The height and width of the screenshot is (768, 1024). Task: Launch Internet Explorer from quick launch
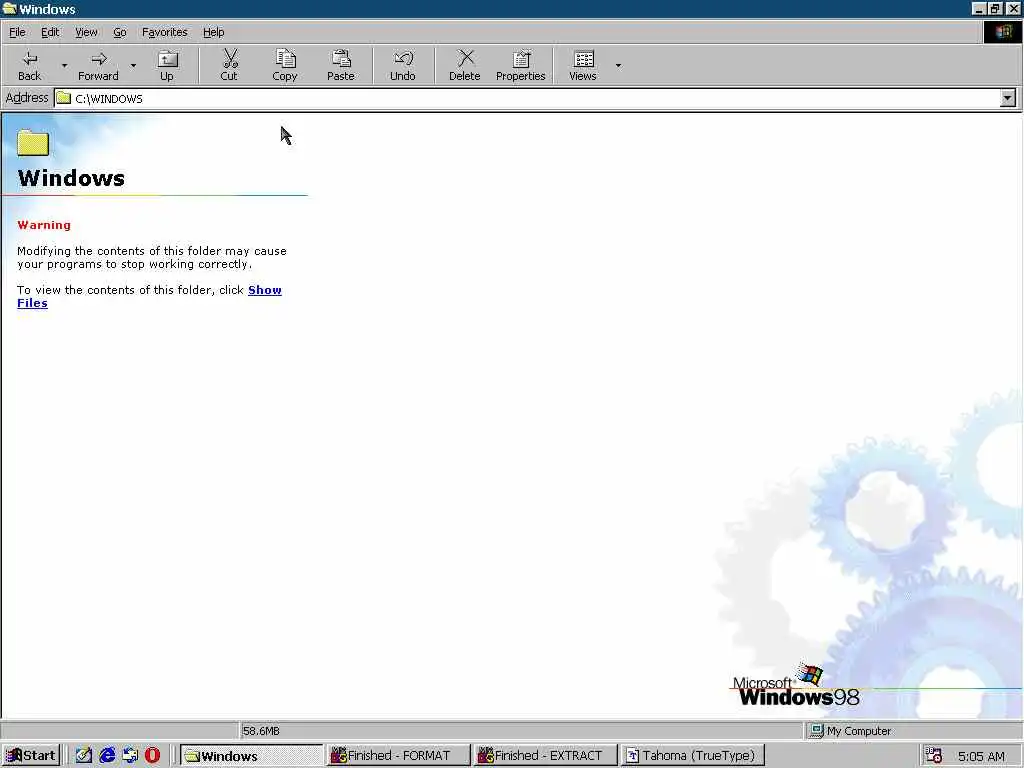click(107, 756)
